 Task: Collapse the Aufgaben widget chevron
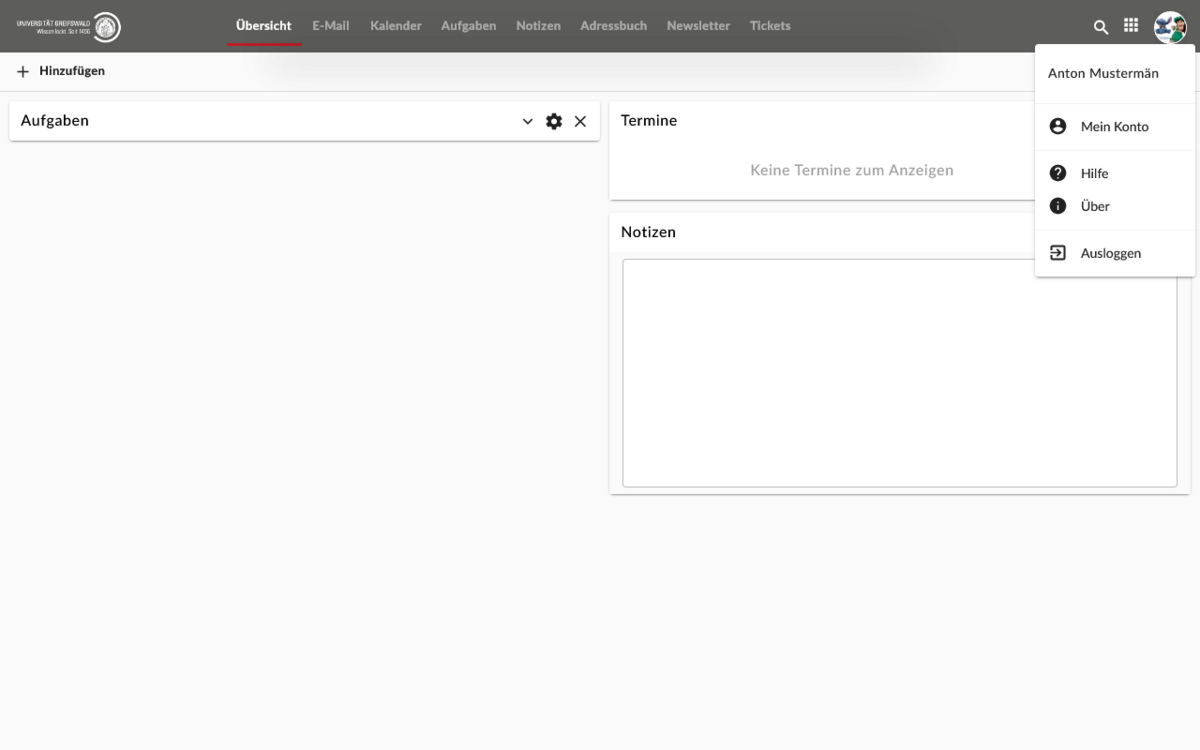tap(528, 121)
